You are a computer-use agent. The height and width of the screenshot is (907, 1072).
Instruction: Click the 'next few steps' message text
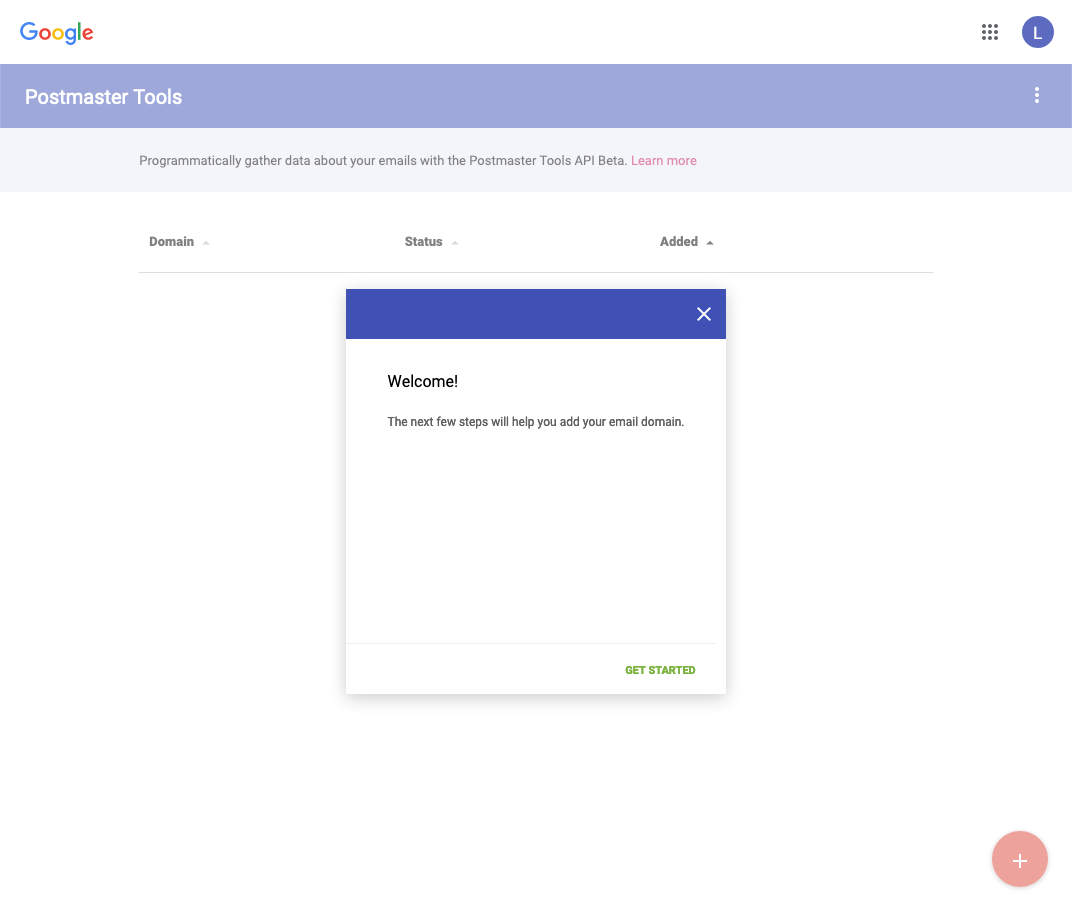point(535,422)
